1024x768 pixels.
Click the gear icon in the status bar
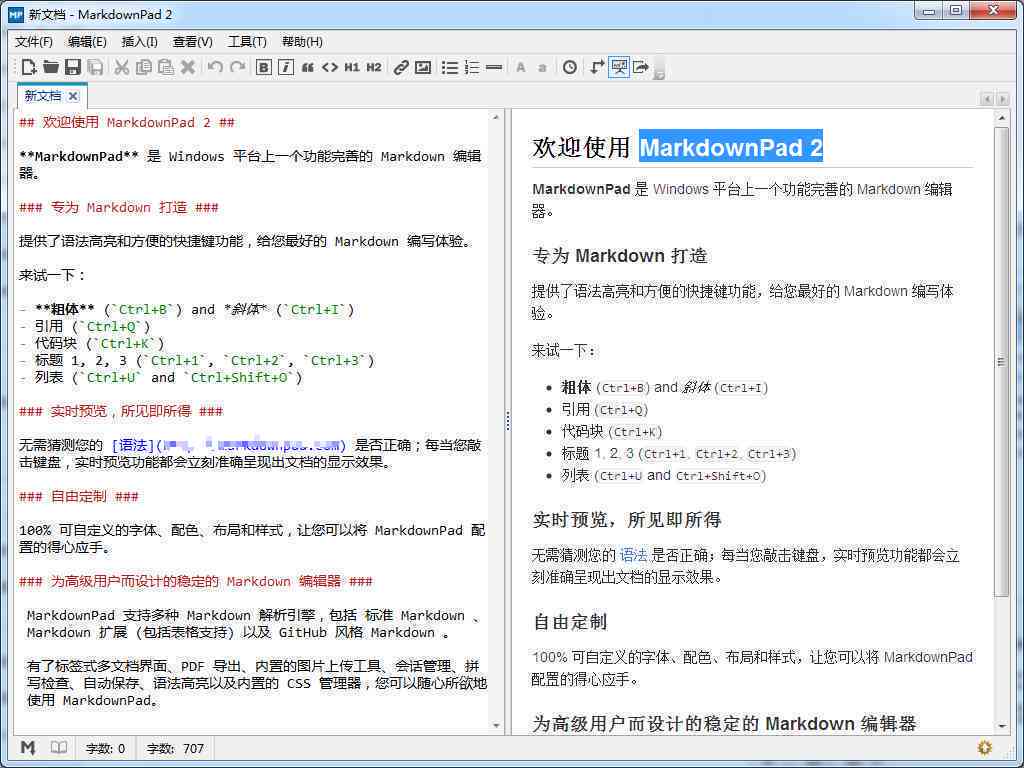coord(984,747)
